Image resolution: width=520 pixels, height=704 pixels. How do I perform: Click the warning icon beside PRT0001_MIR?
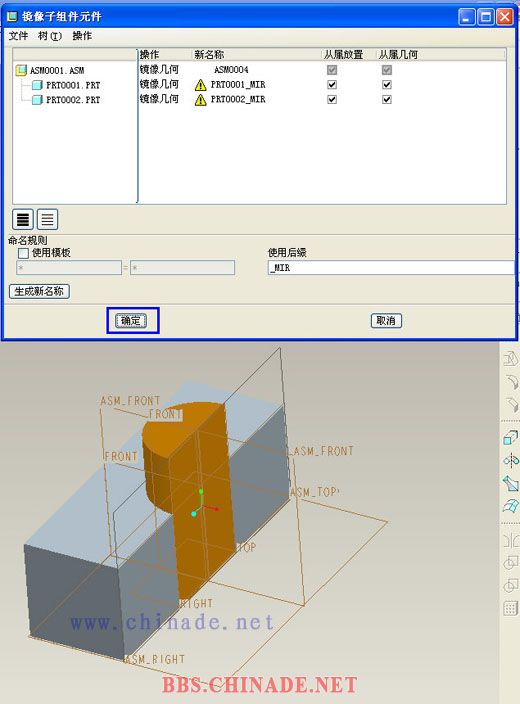tap(200, 85)
